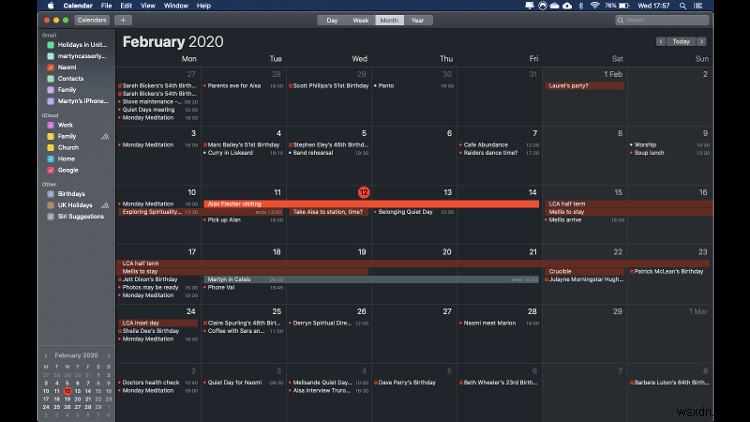
Task: Click the Search field
Action: [x=663, y=20]
